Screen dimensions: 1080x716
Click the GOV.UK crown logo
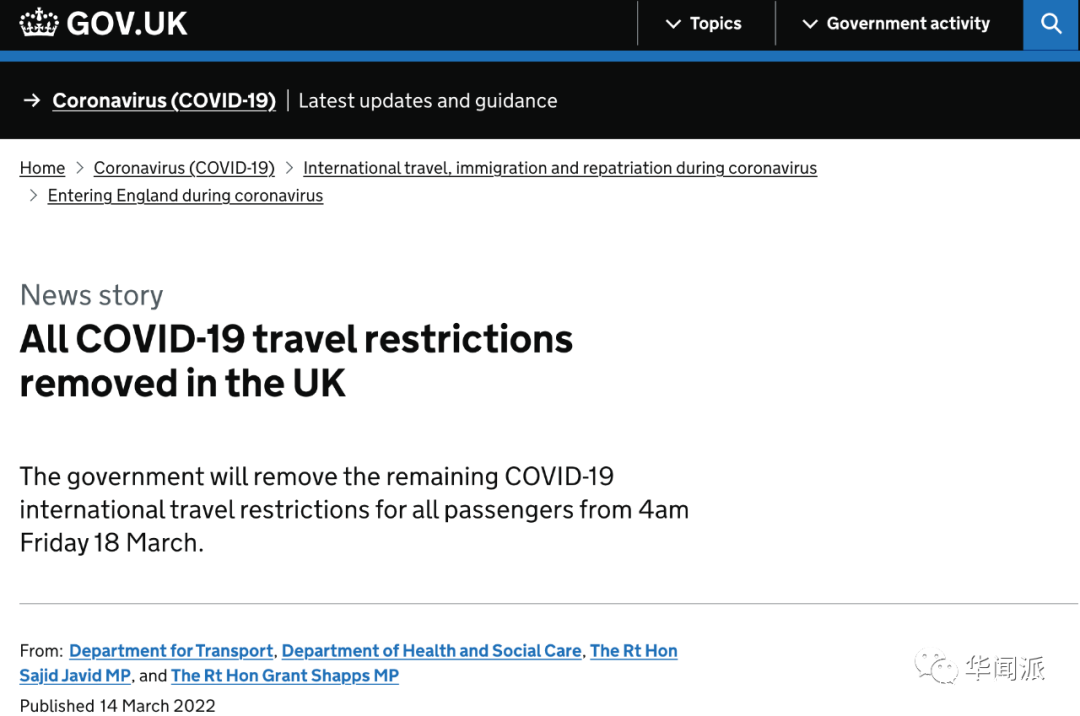point(39,23)
